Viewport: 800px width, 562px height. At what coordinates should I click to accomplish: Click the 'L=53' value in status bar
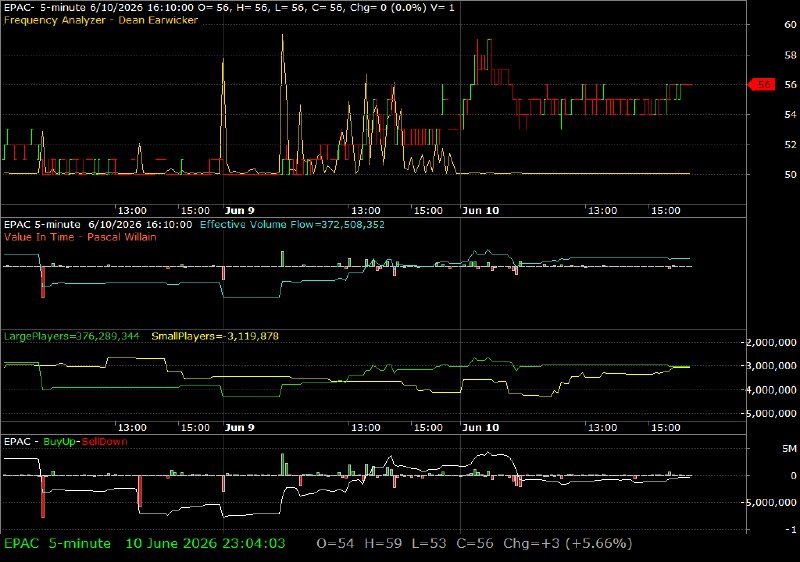point(429,544)
